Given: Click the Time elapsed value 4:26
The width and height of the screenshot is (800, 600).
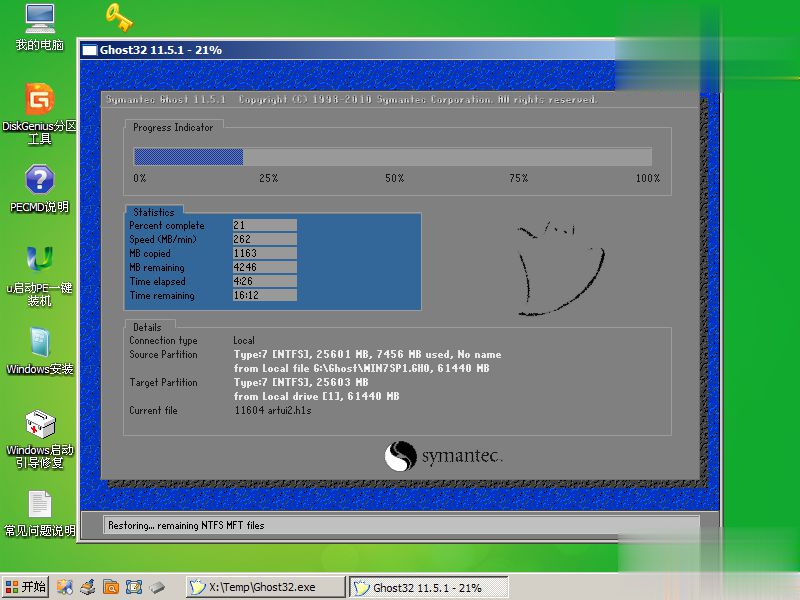Looking at the screenshot, I should click(264, 281).
